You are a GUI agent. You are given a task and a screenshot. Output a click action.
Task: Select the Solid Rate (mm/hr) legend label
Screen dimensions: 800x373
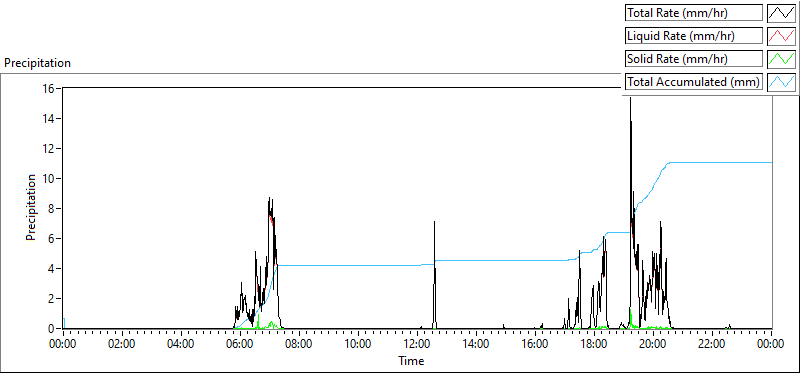694,58
